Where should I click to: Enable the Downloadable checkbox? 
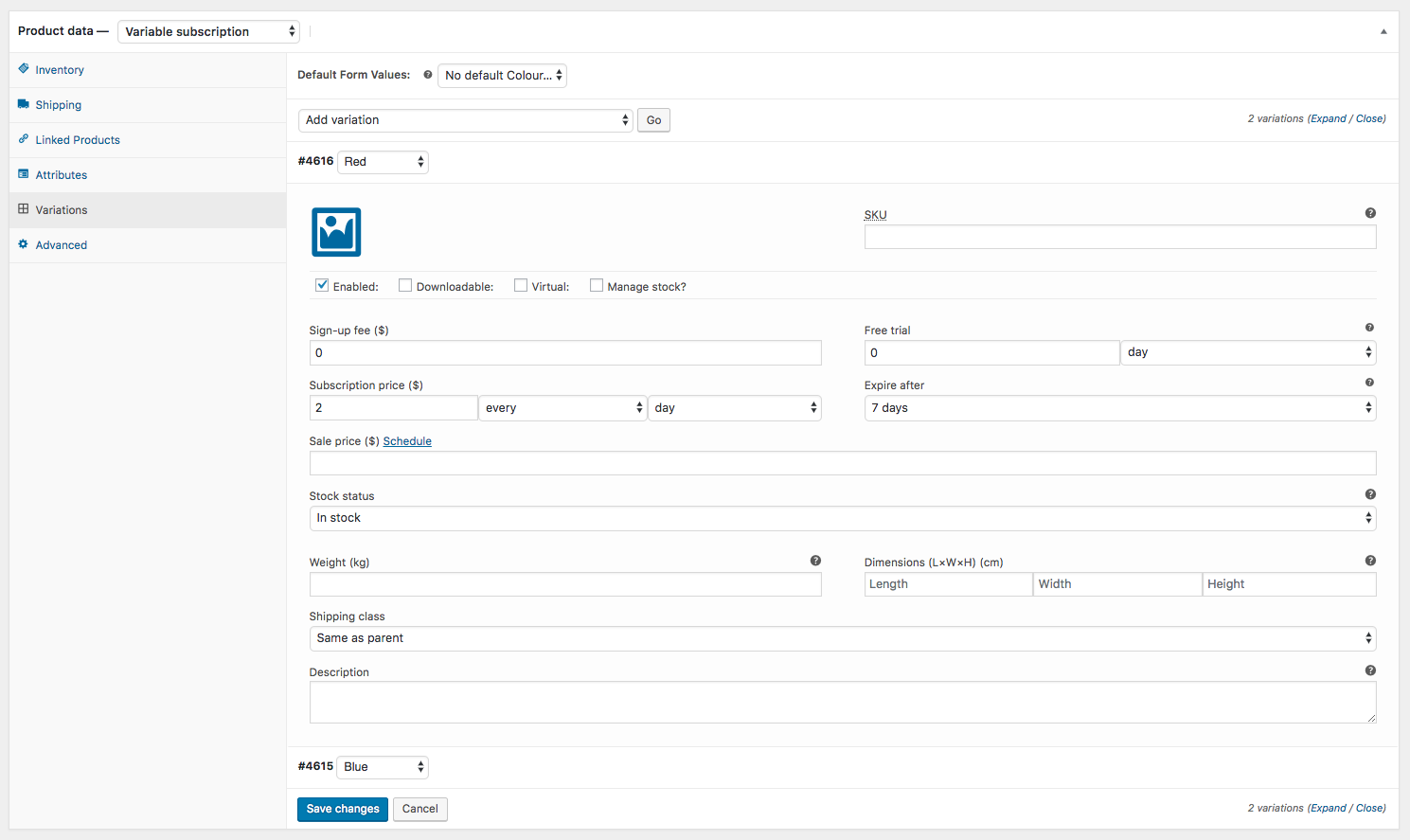[x=405, y=284]
